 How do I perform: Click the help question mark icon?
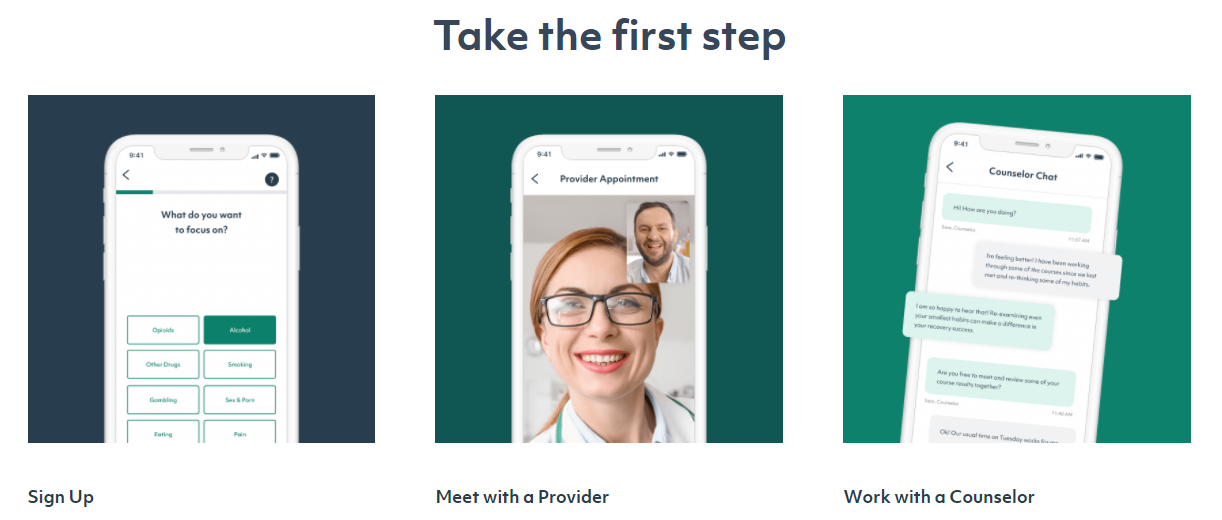pos(271,179)
